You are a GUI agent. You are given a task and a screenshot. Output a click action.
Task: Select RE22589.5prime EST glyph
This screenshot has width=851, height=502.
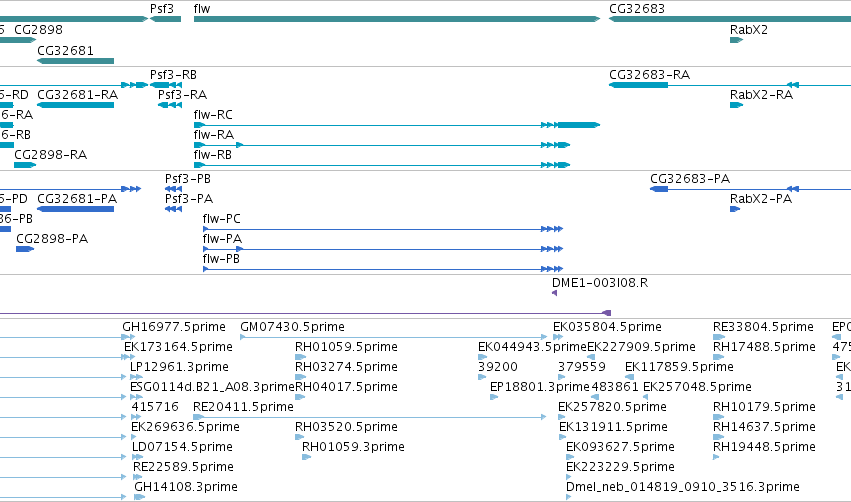click(138, 477)
